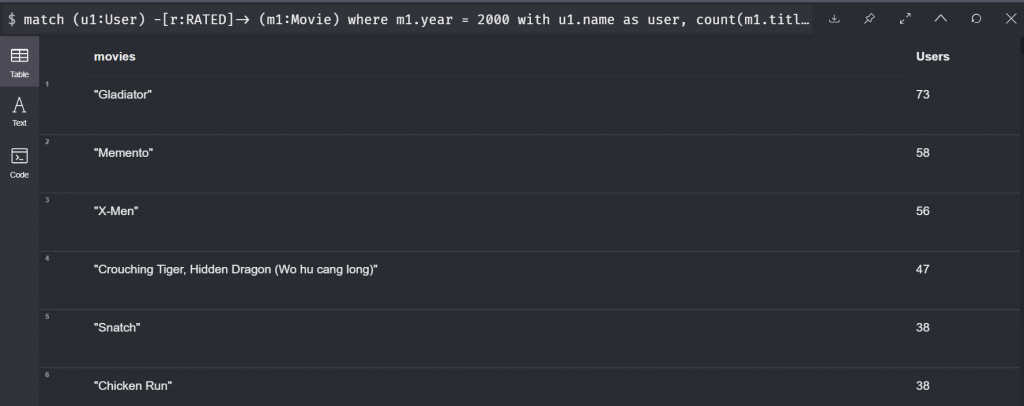
Task: Re-run the query with the refresh icon
Action: [976, 18]
